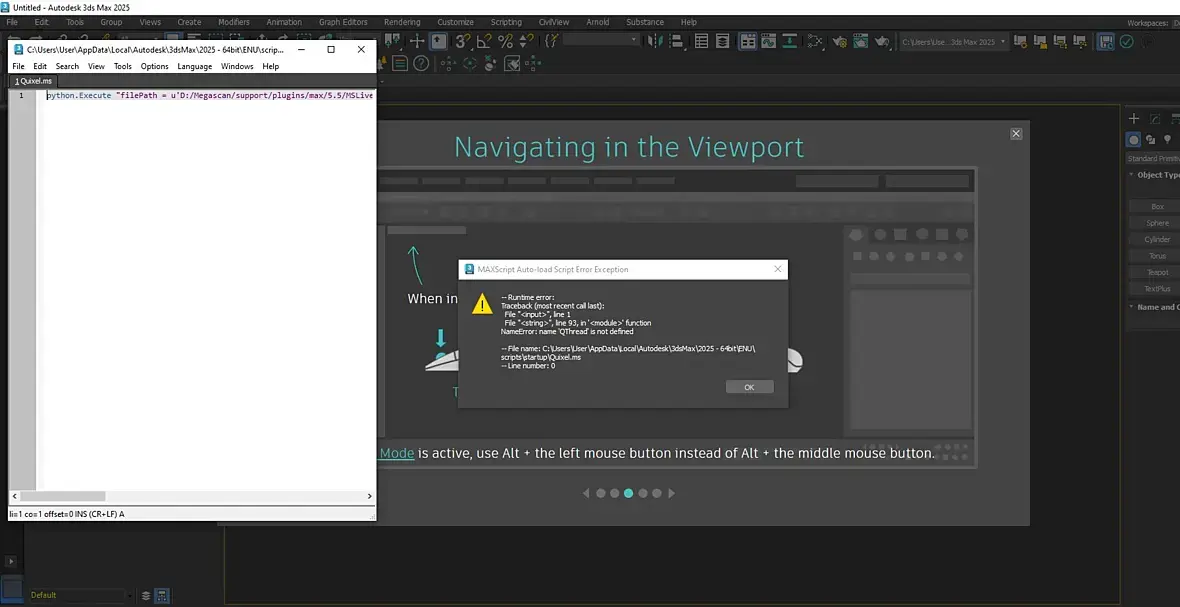Open the Arnold menu in 3ds Max
The height and width of the screenshot is (607, 1180).
(598, 22)
